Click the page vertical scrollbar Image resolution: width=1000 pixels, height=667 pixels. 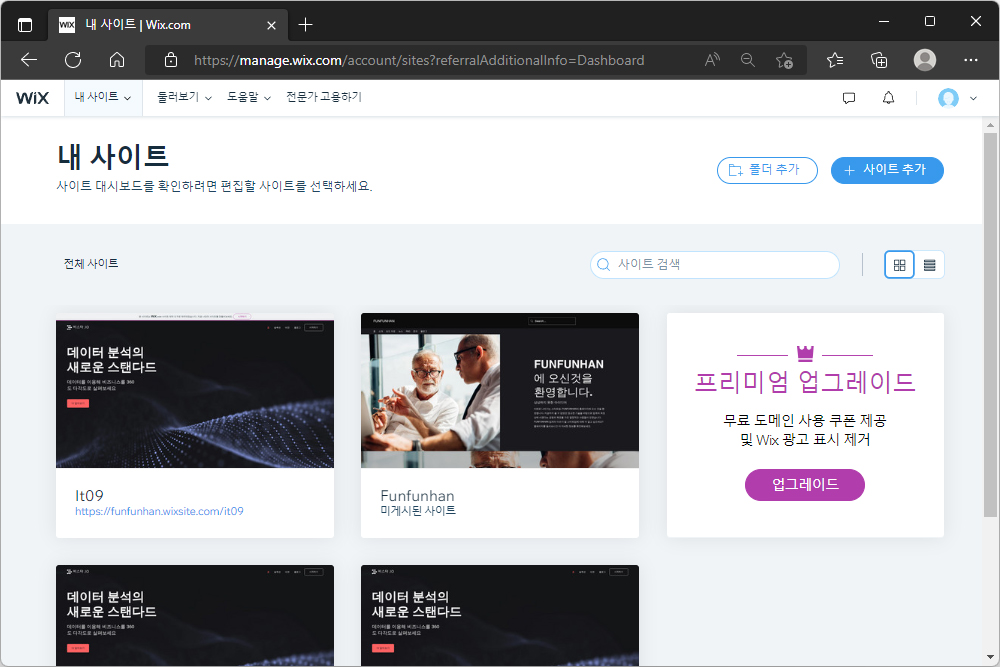[x=990, y=323]
